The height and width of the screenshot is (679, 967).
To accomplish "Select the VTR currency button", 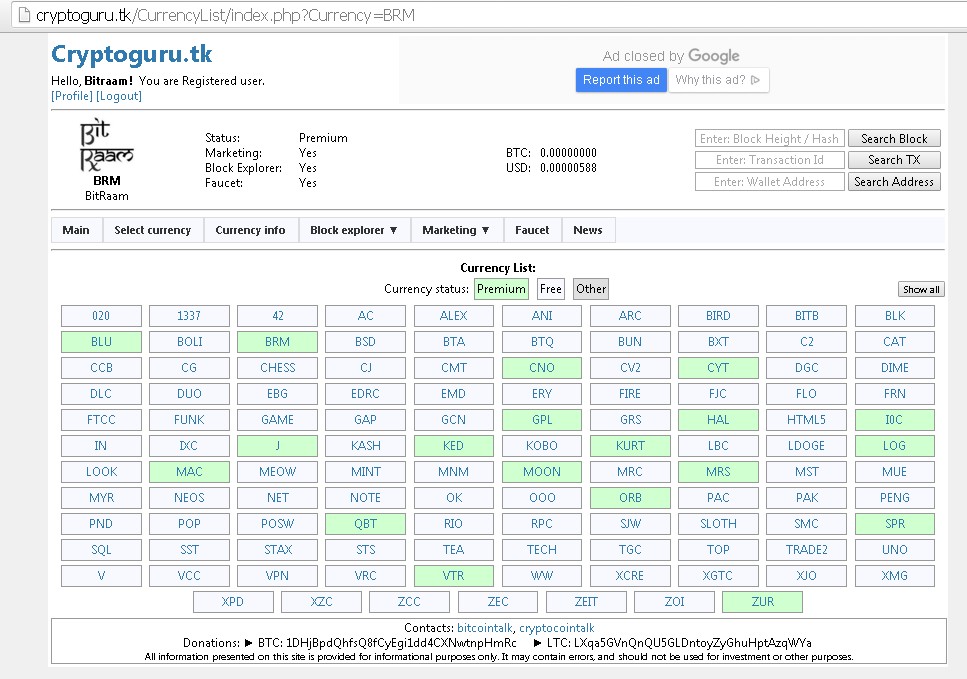I will tap(453, 575).
